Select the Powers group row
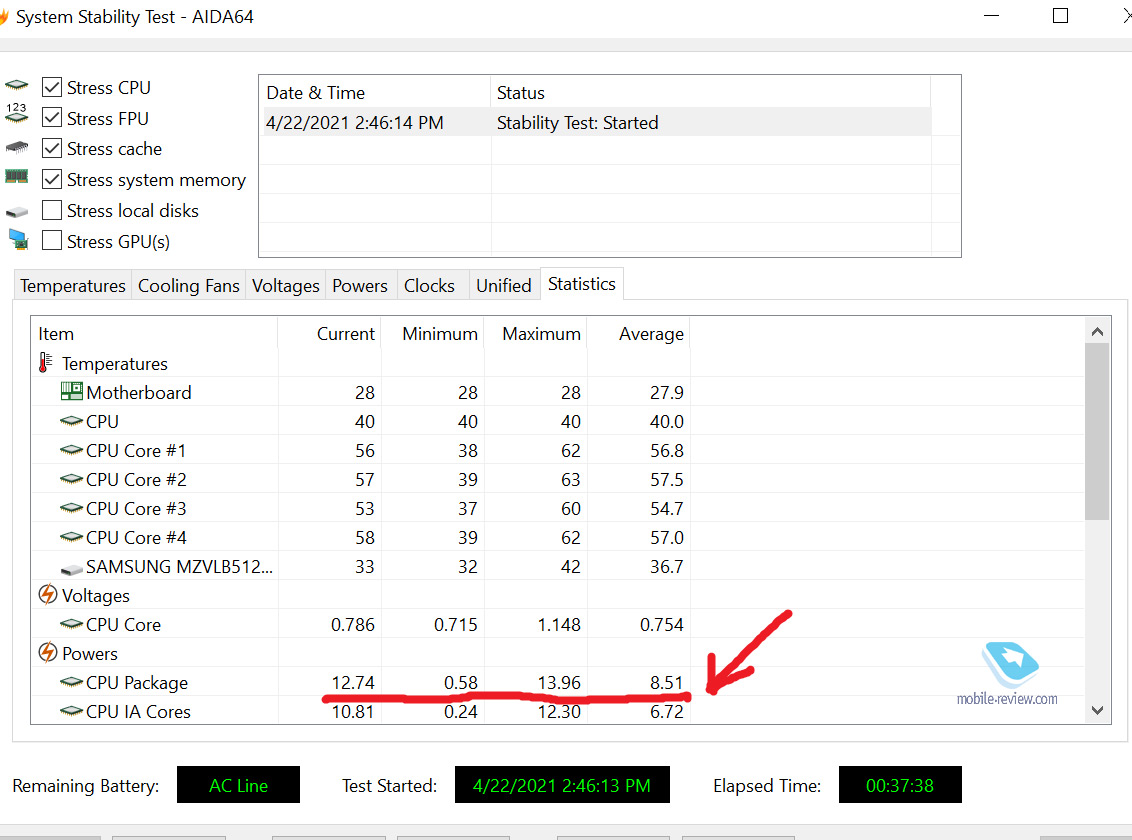Screen dimensions: 1132x840 (90, 654)
